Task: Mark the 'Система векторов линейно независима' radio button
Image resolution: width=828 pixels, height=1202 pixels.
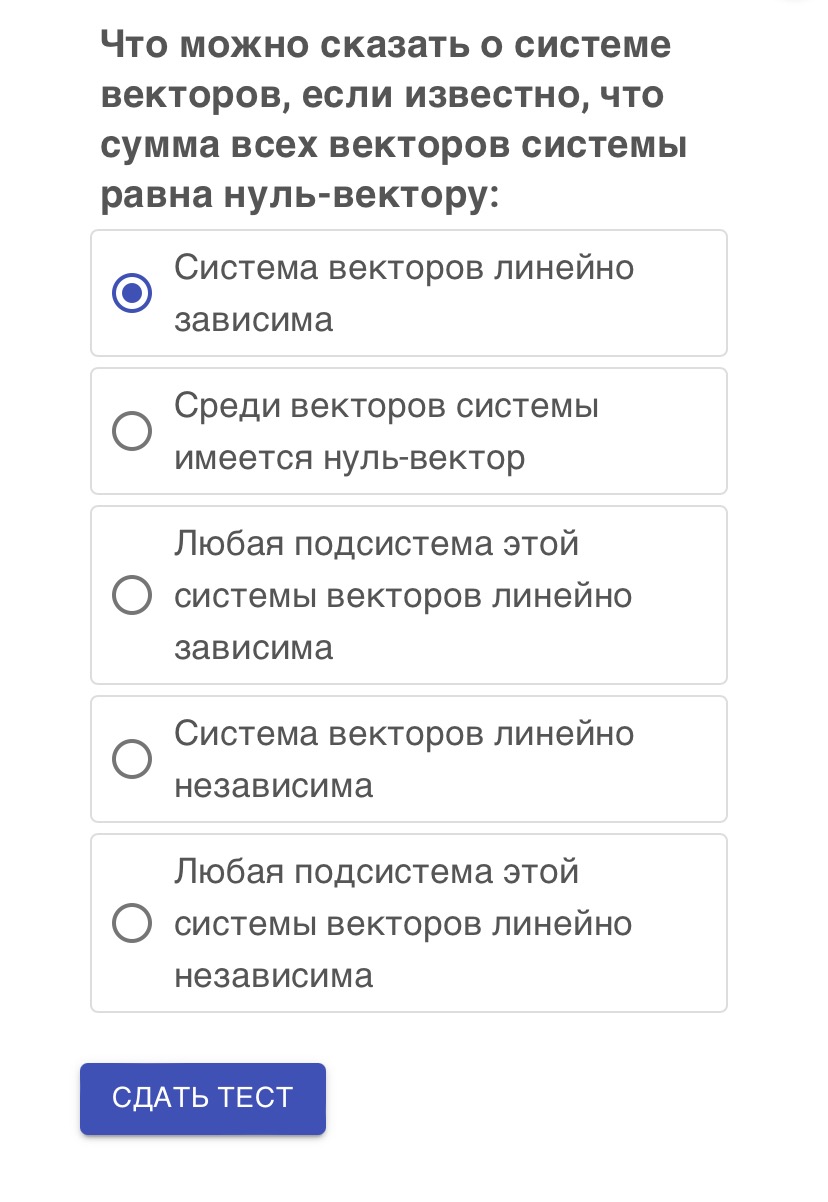Action: (132, 759)
